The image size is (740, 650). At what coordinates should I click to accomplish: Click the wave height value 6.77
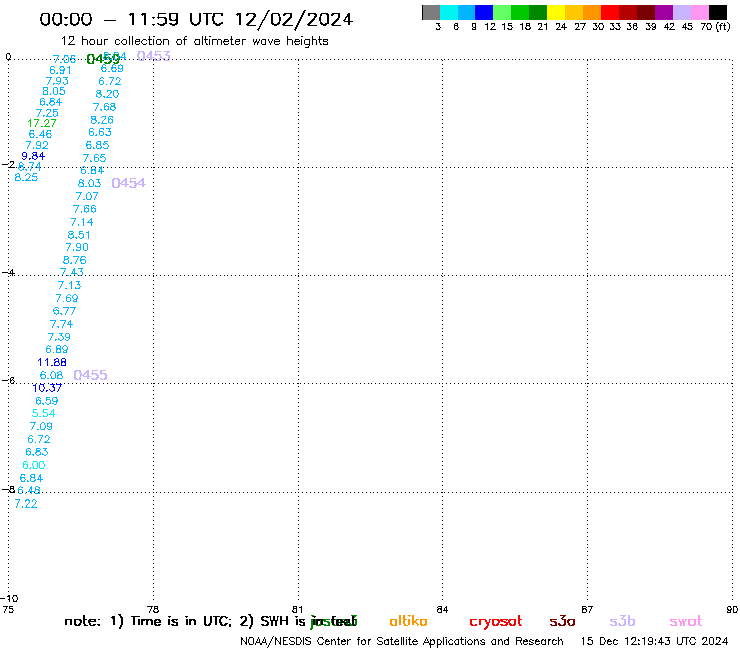pyautogui.click(x=64, y=311)
